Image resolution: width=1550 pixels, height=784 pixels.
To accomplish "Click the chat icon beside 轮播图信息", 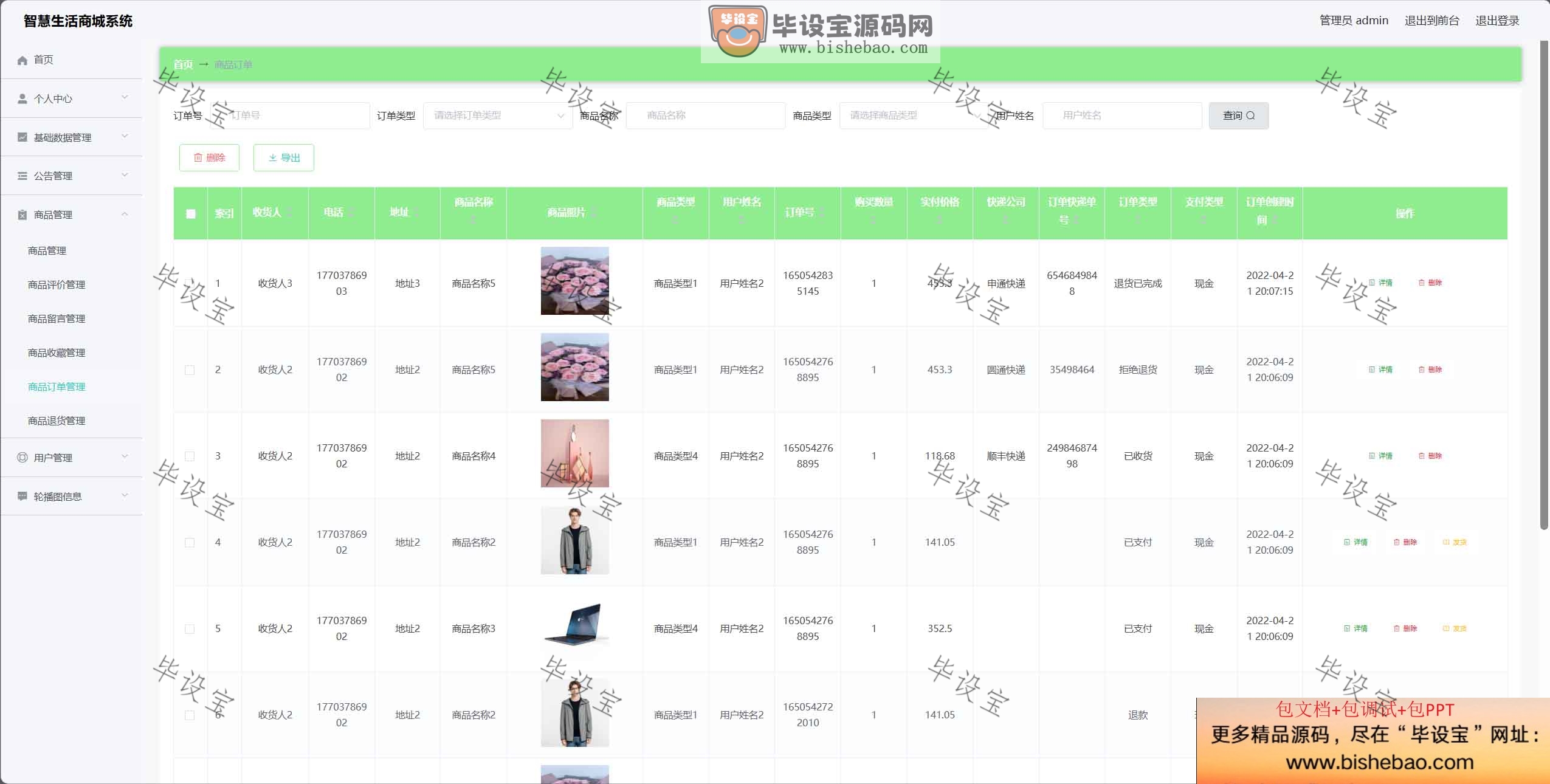I will tap(22, 497).
